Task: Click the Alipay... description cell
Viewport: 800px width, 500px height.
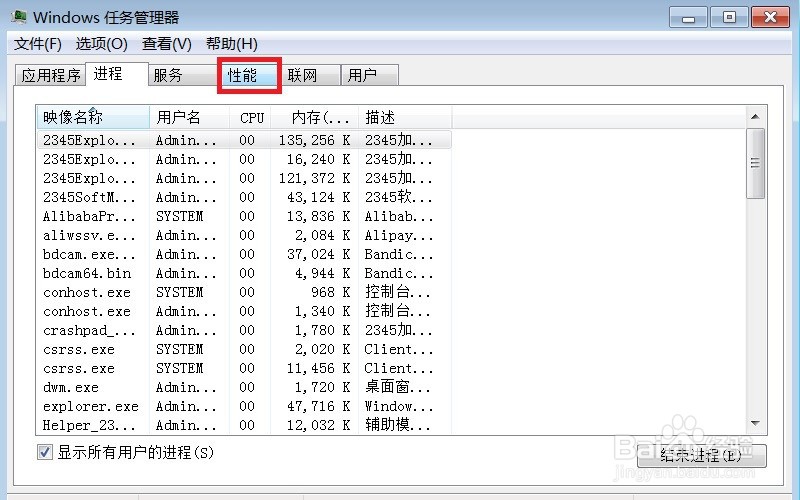Action: click(399, 235)
